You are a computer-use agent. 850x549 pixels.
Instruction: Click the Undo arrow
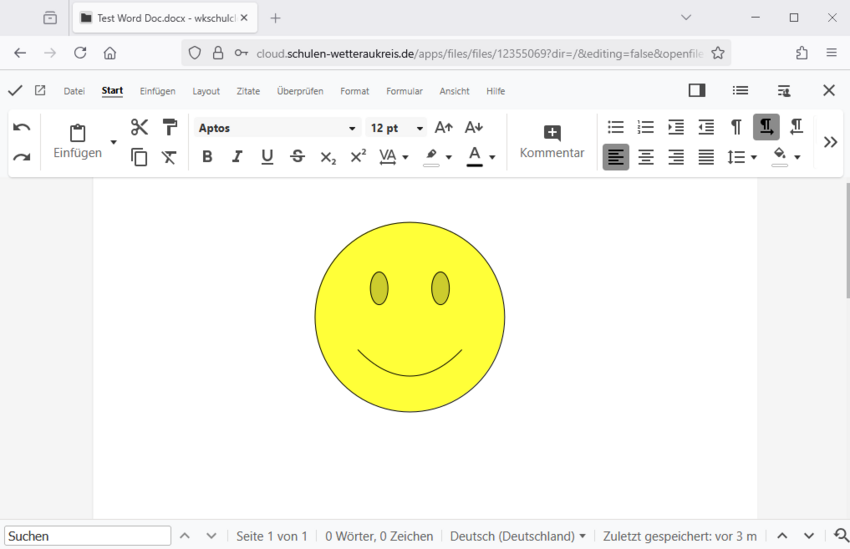point(22,127)
